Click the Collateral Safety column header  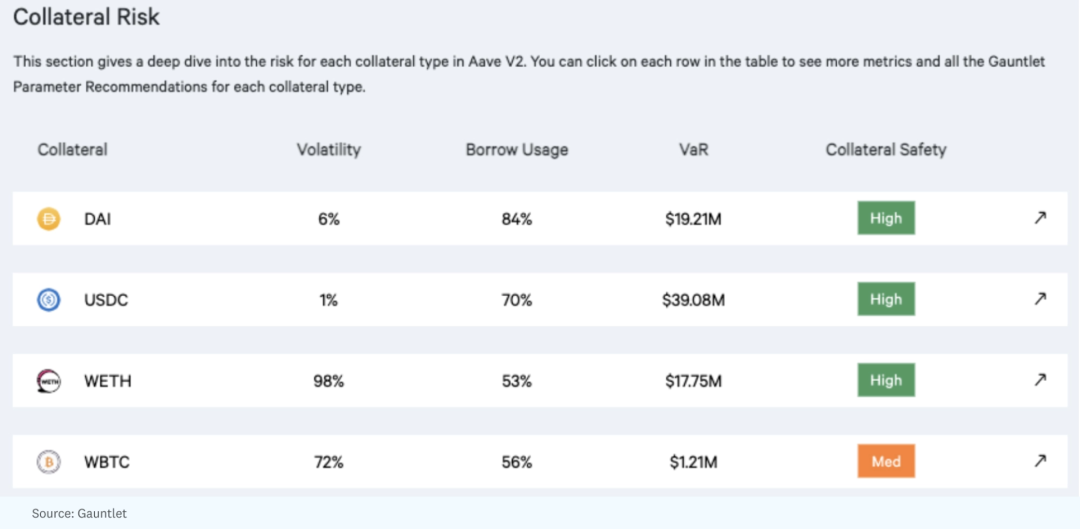coord(885,150)
